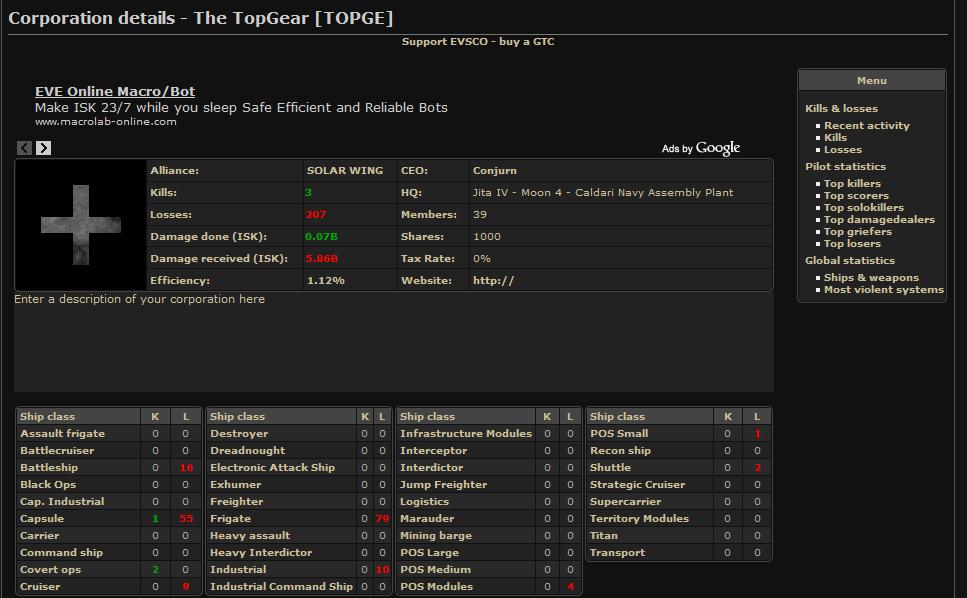Click Capsule losses value 55
This screenshot has width=967, height=598.
coord(186,518)
